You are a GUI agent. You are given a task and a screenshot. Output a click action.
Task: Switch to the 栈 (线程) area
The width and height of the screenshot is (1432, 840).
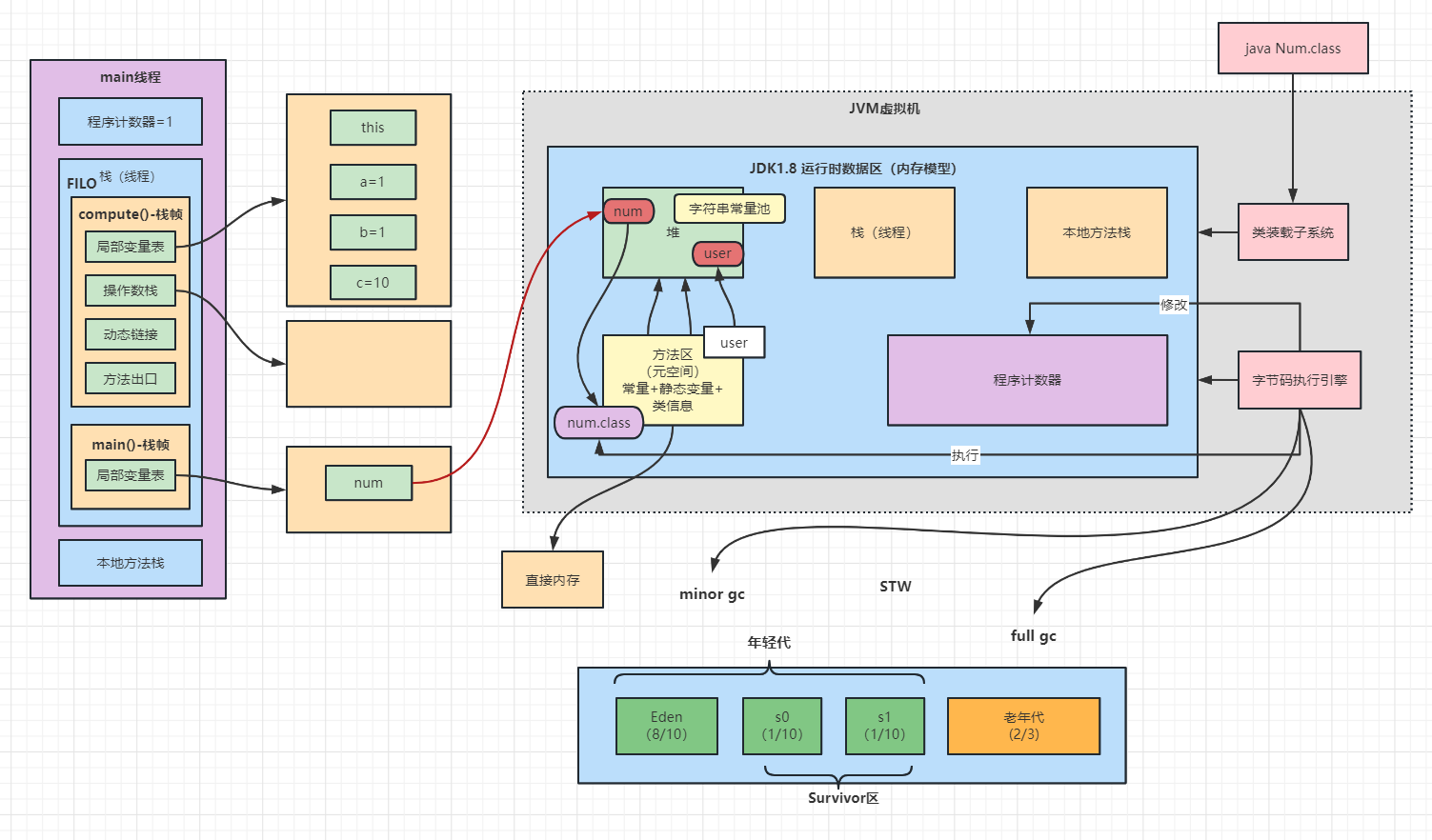tap(884, 231)
